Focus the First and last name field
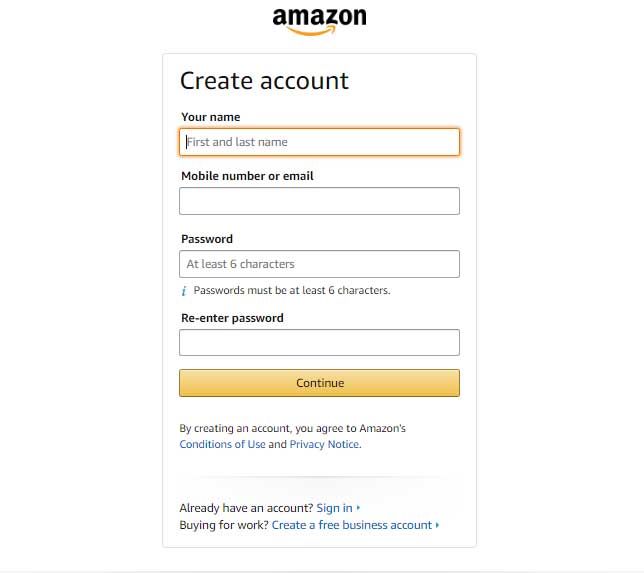This screenshot has height=573, width=644. pyautogui.click(x=319, y=142)
